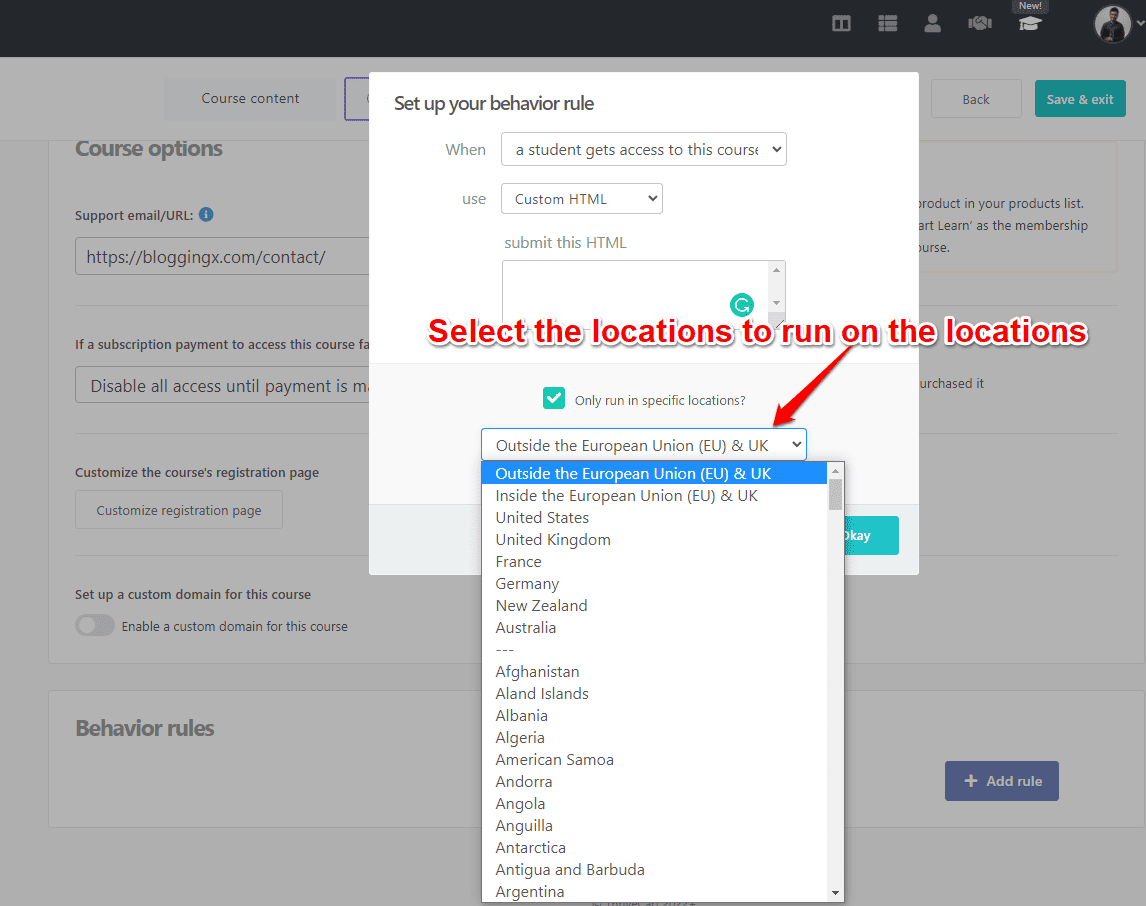Click the HTML textarea scroll up arrow

tap(777, 270)
